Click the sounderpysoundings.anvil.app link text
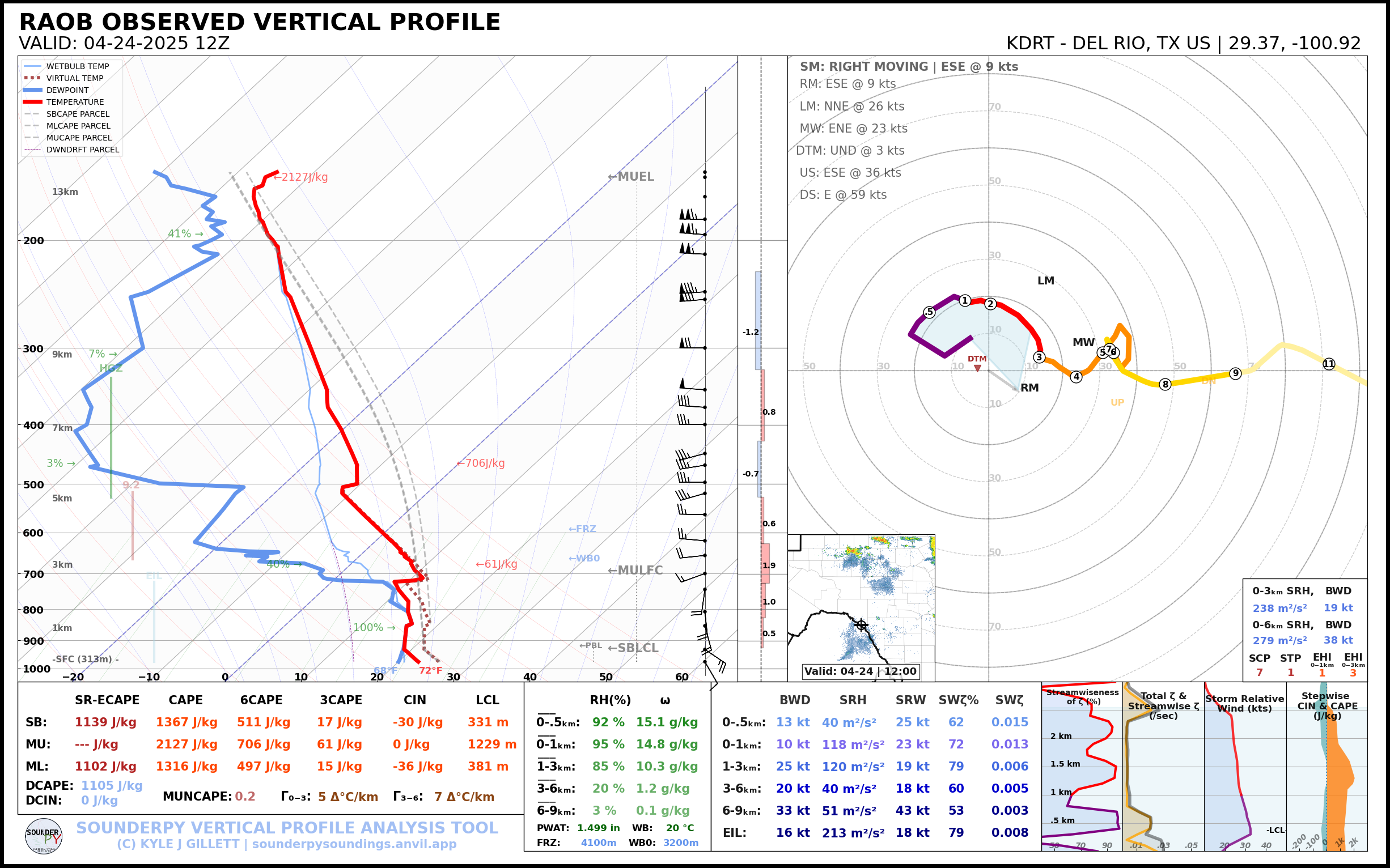 354,844
